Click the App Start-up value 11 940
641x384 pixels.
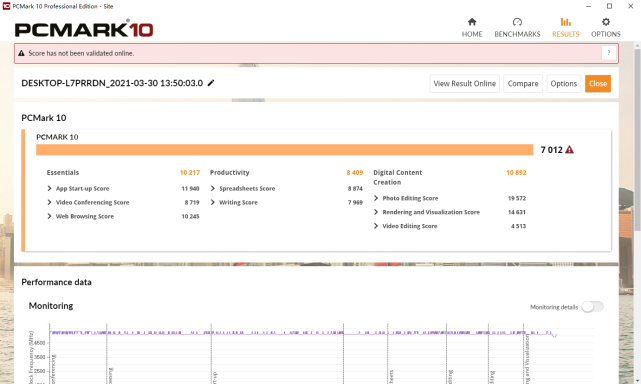(x=190, y=189)
